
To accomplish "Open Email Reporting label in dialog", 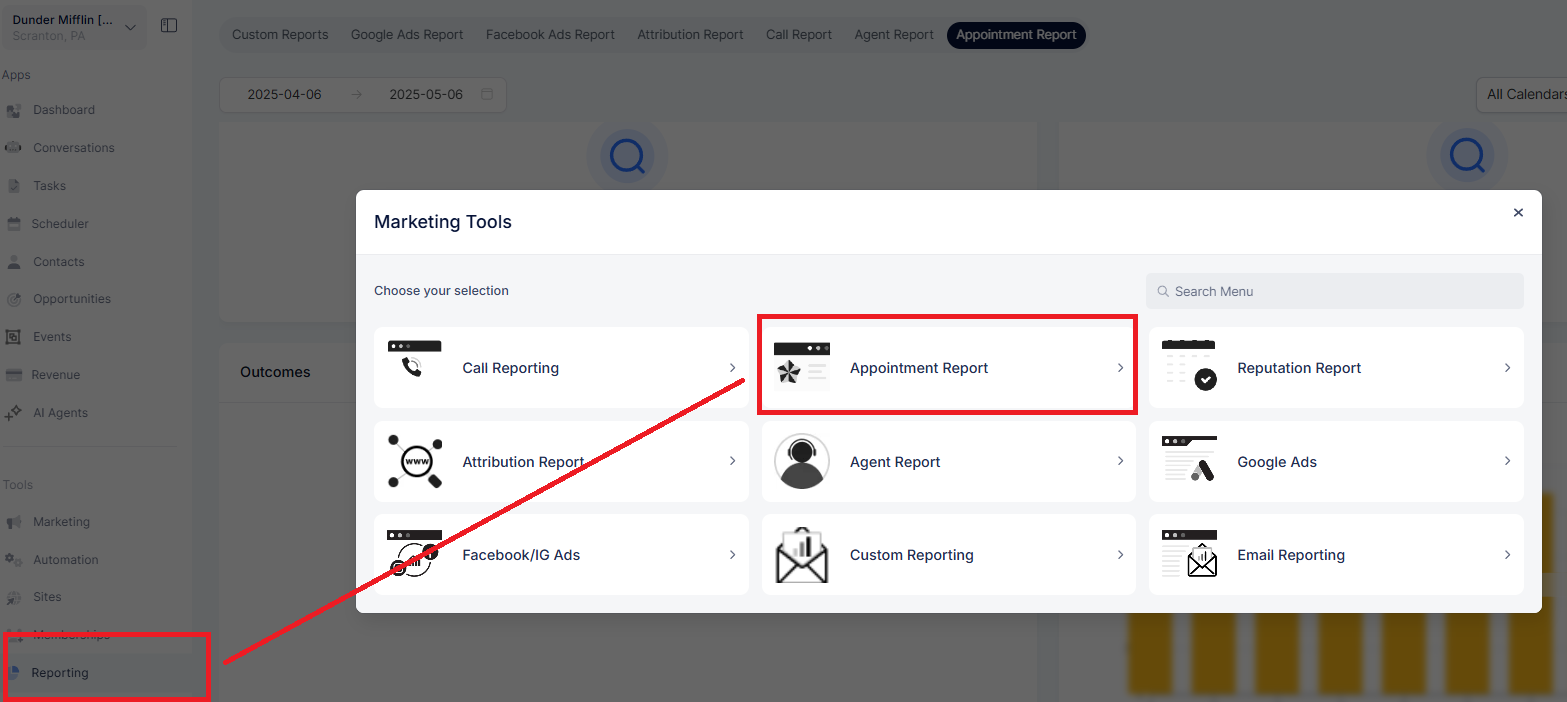I will click(x=1291, y=555).
